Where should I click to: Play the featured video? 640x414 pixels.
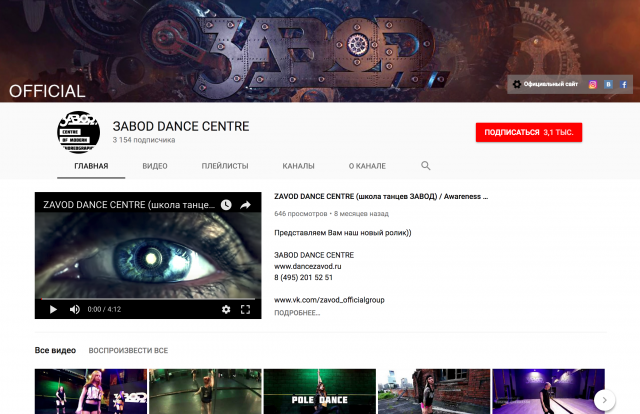[x=53, y=309]
